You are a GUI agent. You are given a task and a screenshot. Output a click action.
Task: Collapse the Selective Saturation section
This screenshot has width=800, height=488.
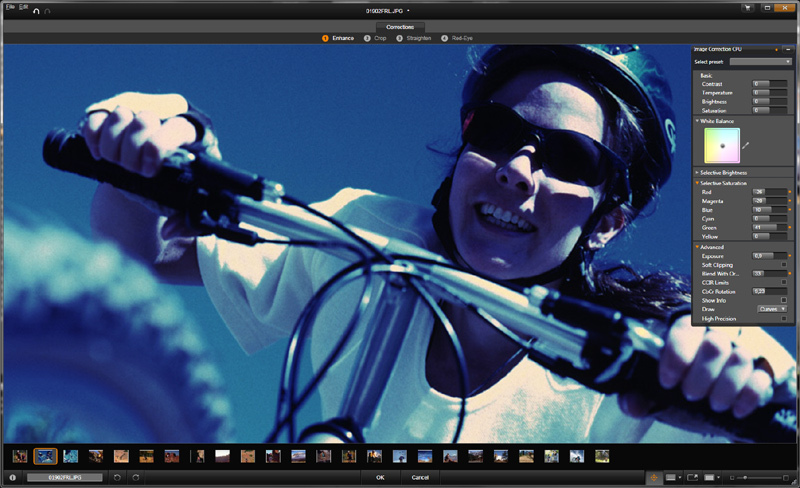click(697, 183)
